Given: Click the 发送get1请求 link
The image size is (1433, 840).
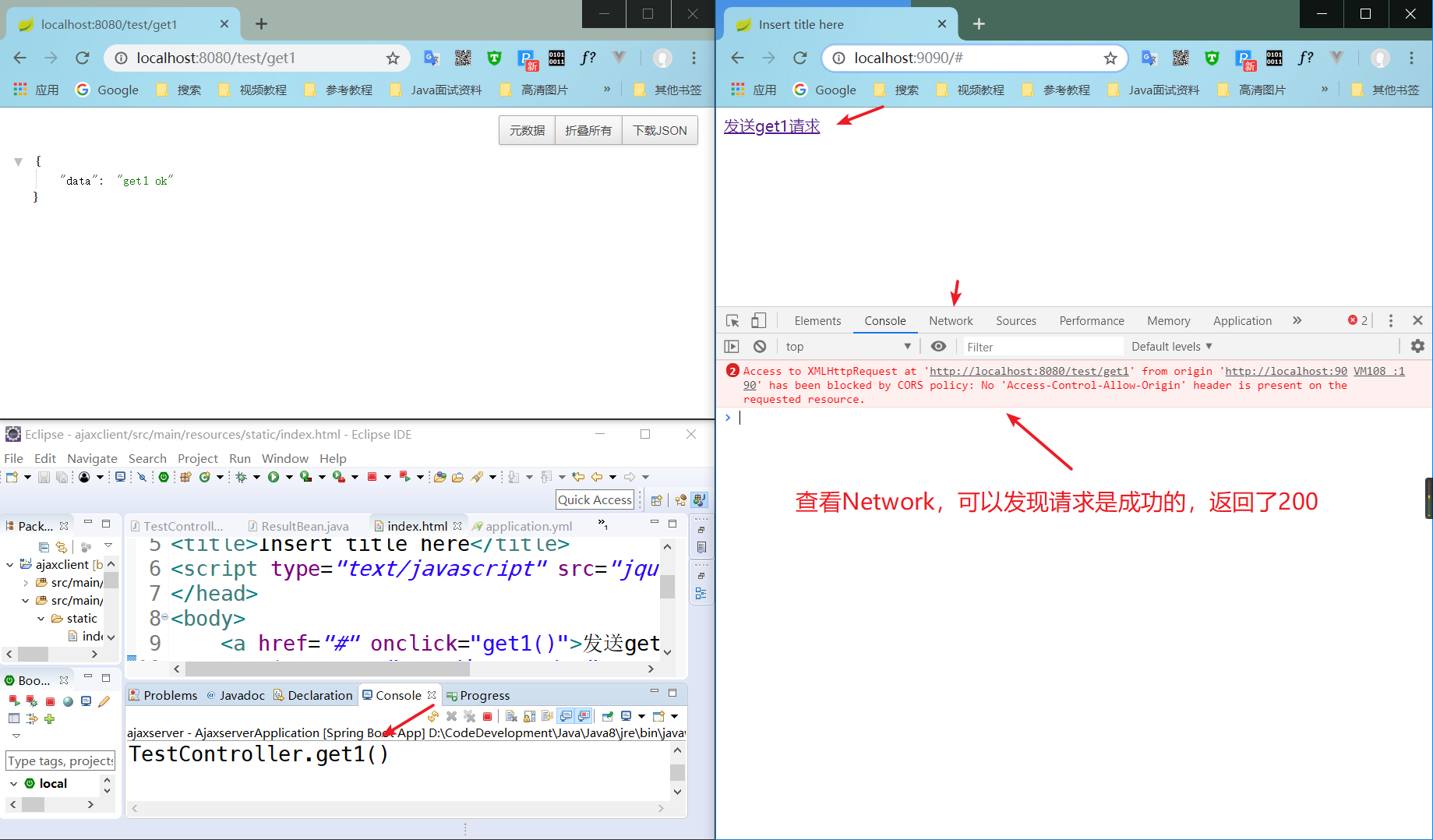Looking at the screenshot, I should tap(771, 125).
